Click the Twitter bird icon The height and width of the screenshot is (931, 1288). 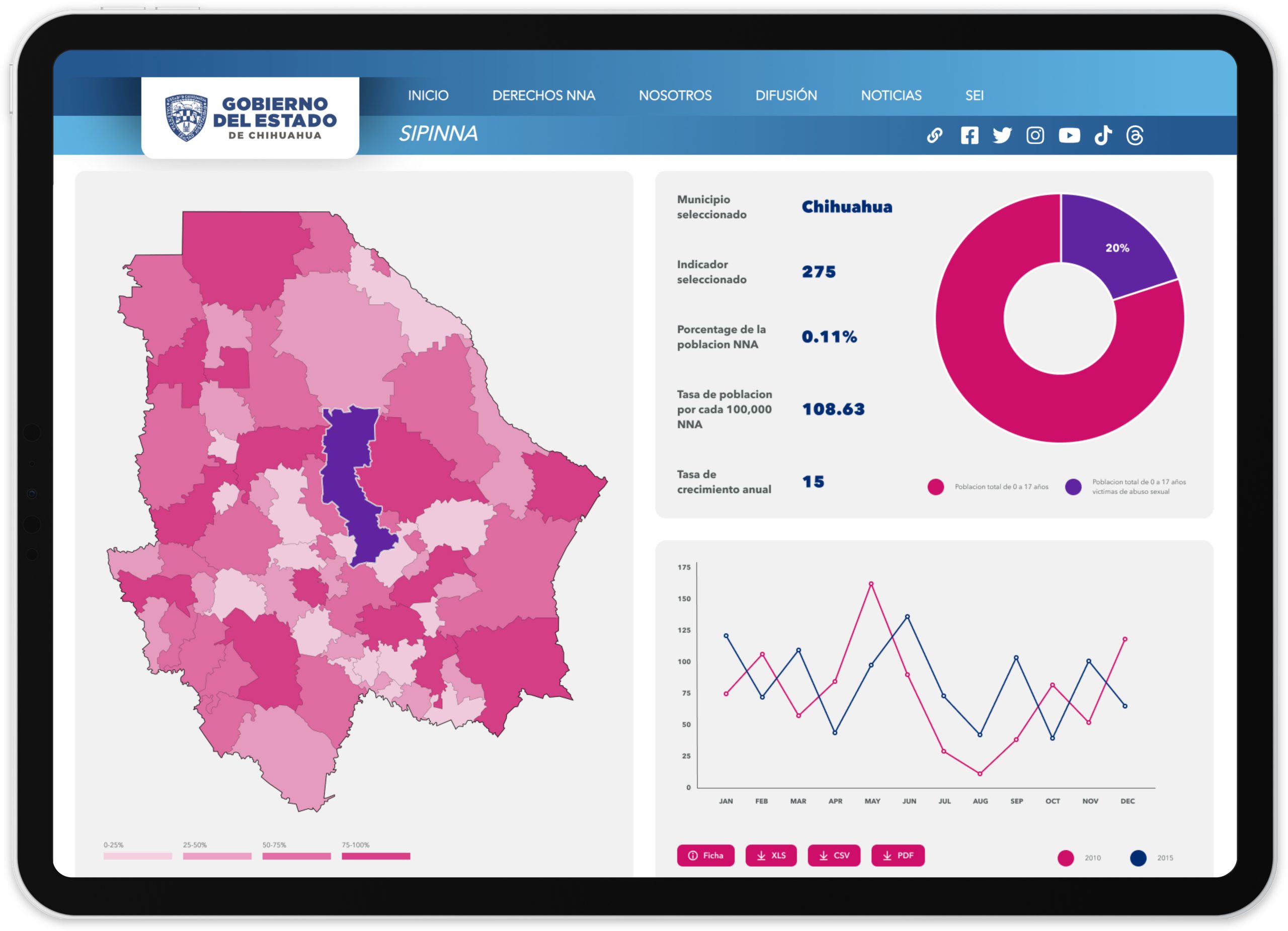coord(1002,135)
